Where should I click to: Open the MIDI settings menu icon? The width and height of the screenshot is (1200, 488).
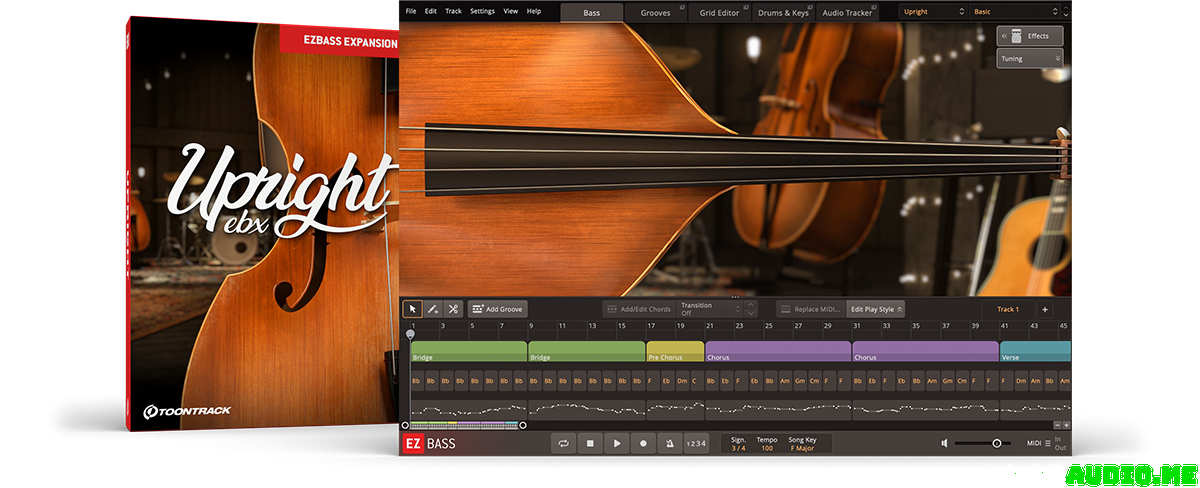[x=1046, y=443]
